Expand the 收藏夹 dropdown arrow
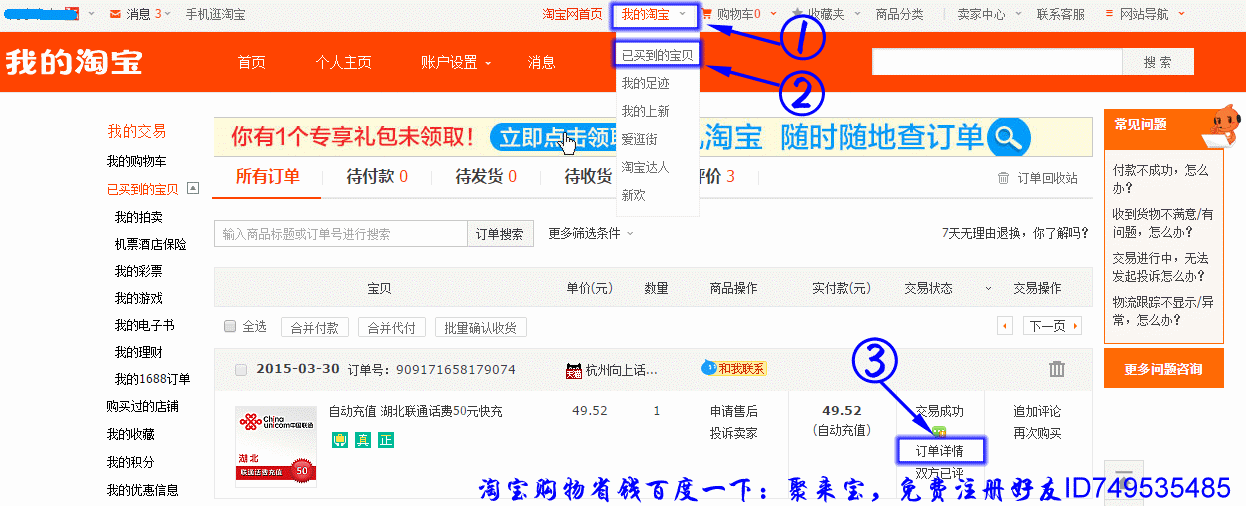 pyautogui.click(x=855, y=14)
